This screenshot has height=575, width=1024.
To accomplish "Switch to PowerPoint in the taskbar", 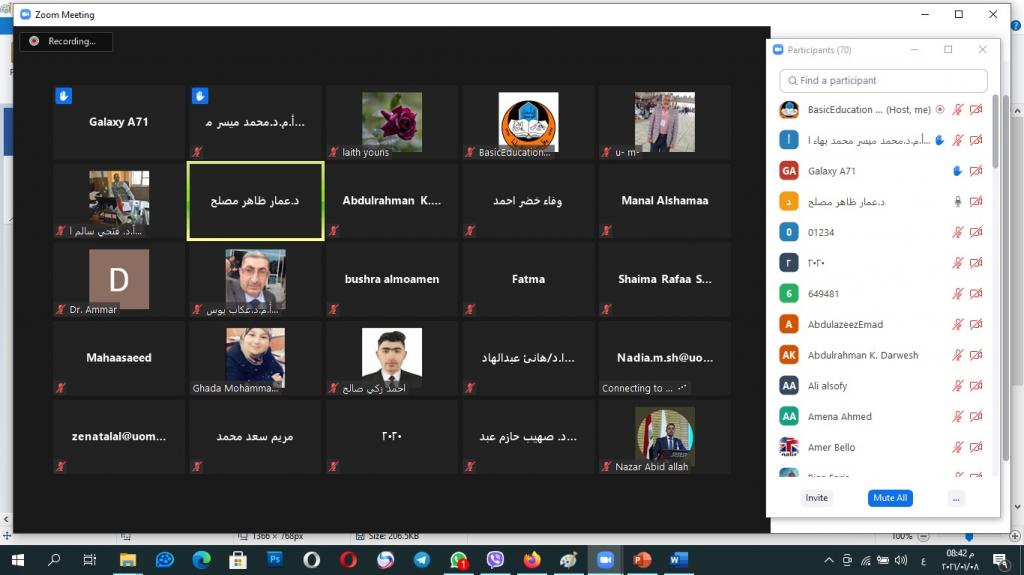I will click(642, 560).
